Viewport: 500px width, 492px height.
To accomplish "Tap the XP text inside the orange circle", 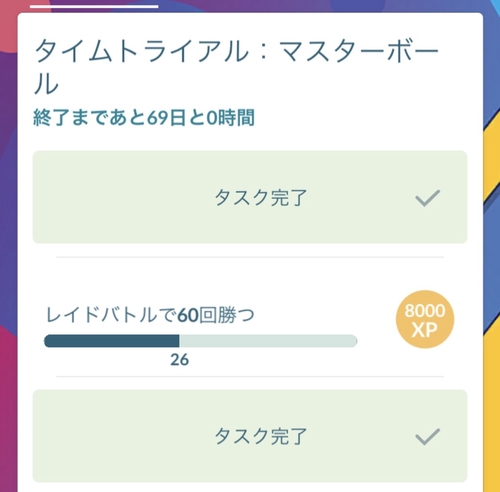I will click(424, 330).
